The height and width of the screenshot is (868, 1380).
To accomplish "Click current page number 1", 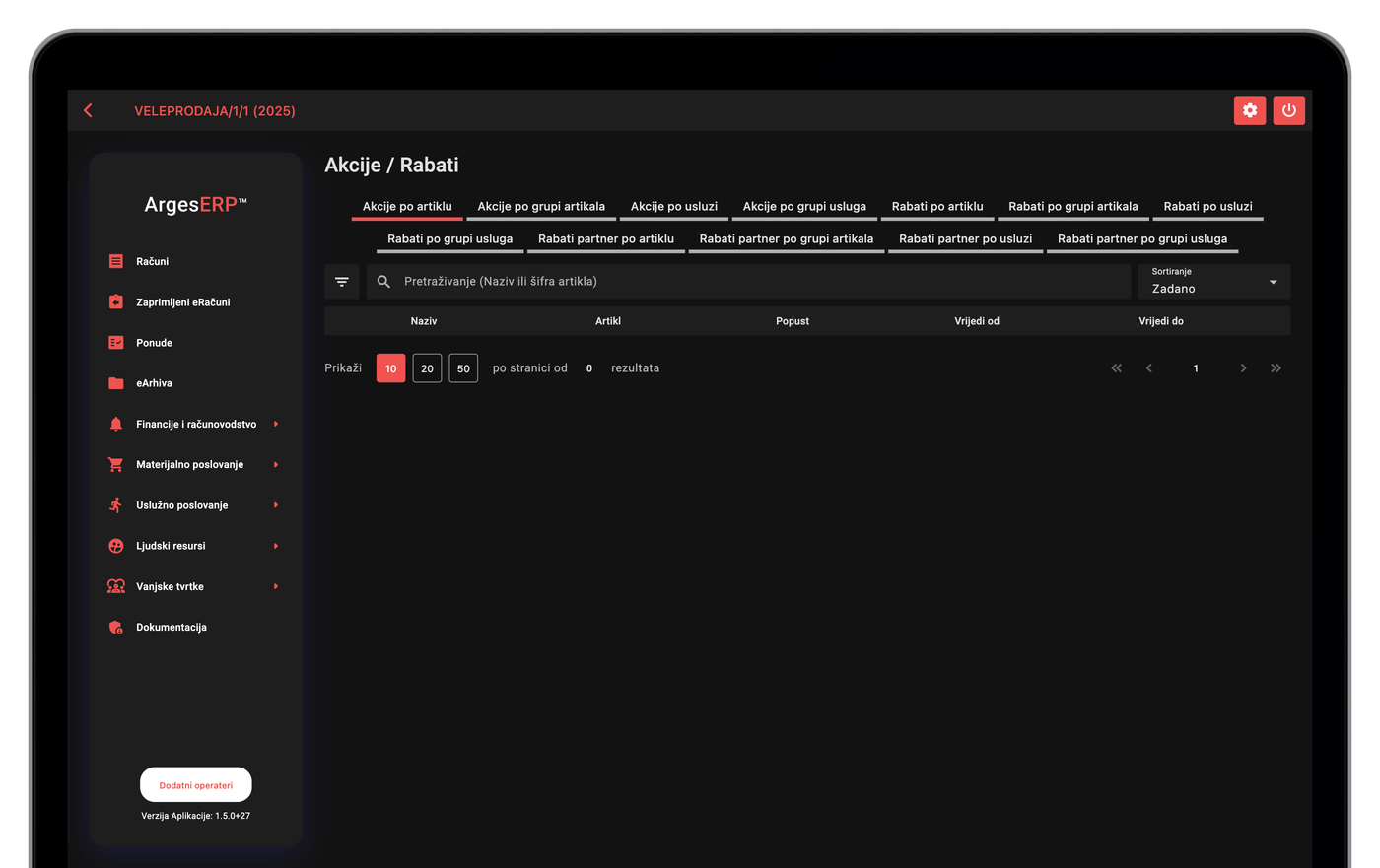I will [x=1196, y=368].
